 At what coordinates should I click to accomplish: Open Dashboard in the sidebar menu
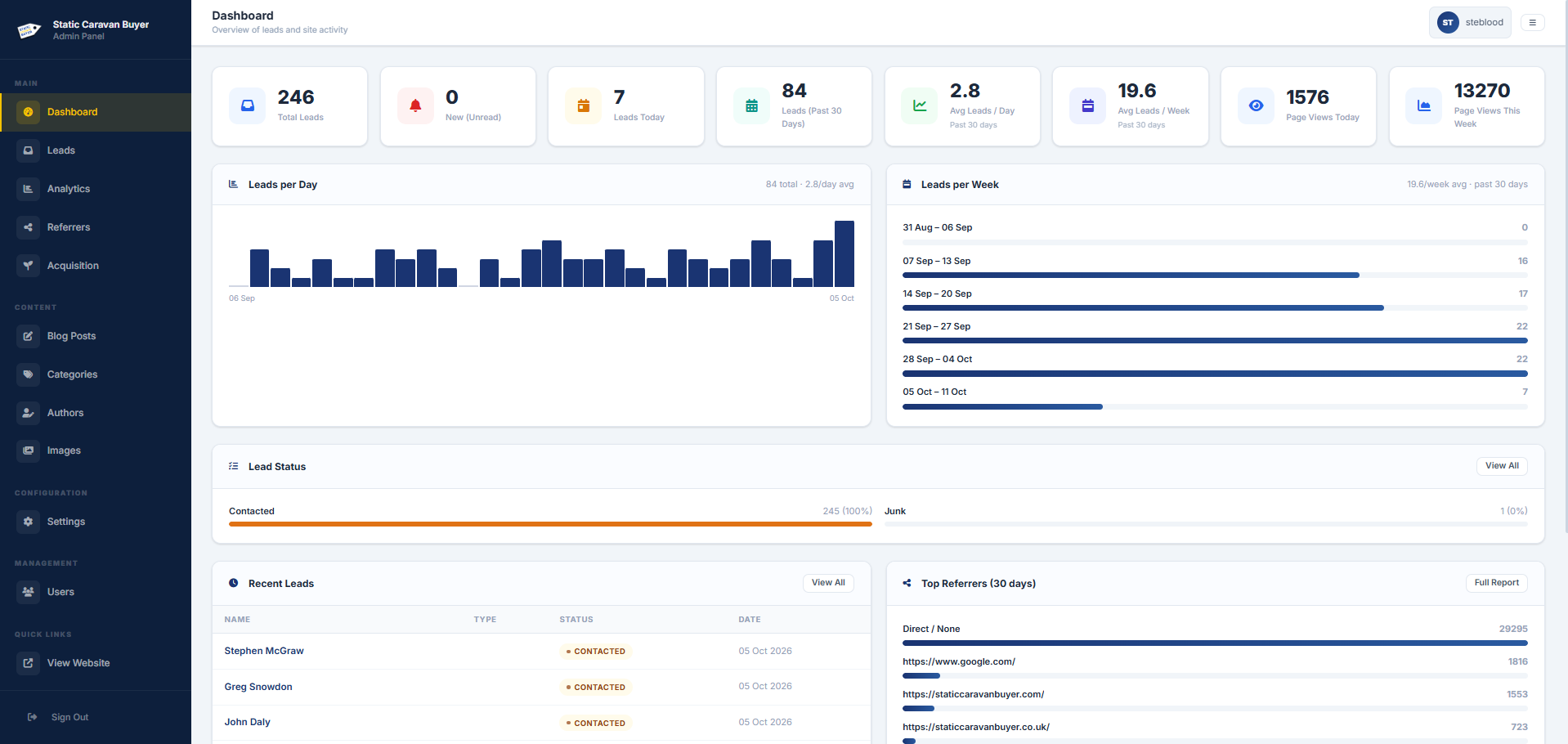[96, 112]
